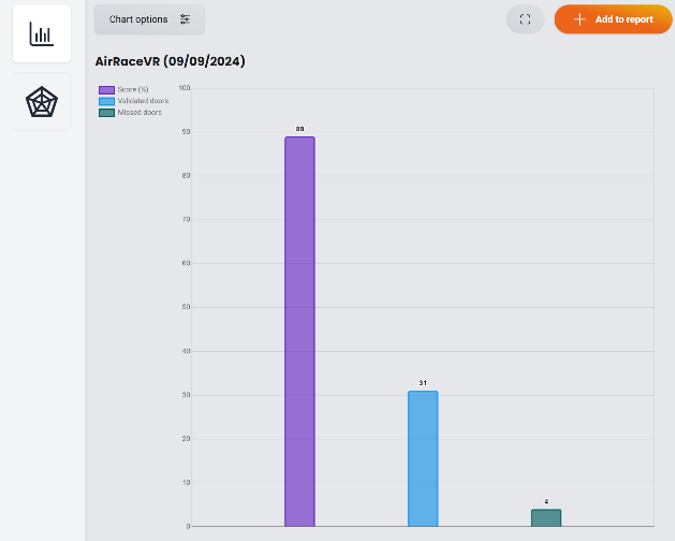Click the 4 data label above teal bar
Image resolution: width=675 pixels, height=541 pixels.
pyautogui.click(x=546, y=501)
